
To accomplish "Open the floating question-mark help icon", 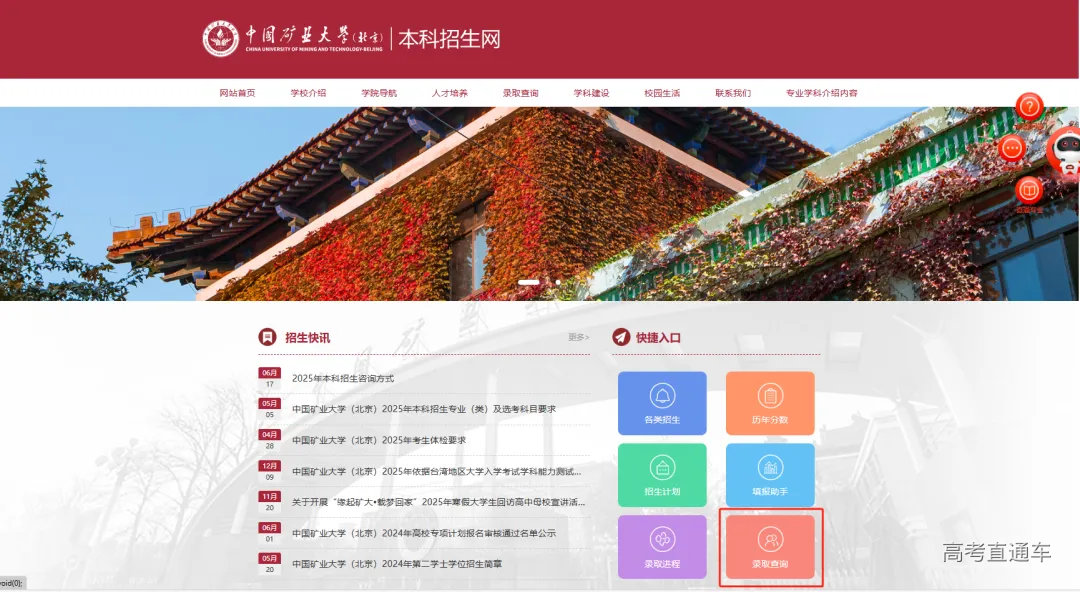I will pyautogui.click(x=1028, y=107).
